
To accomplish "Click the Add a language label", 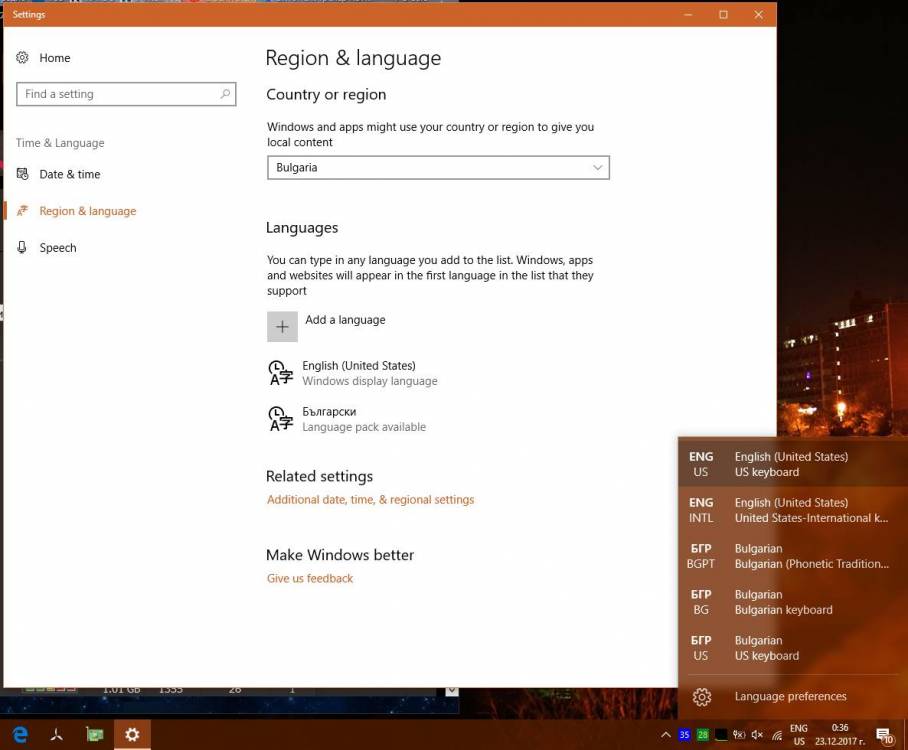I will click(345, 320).
